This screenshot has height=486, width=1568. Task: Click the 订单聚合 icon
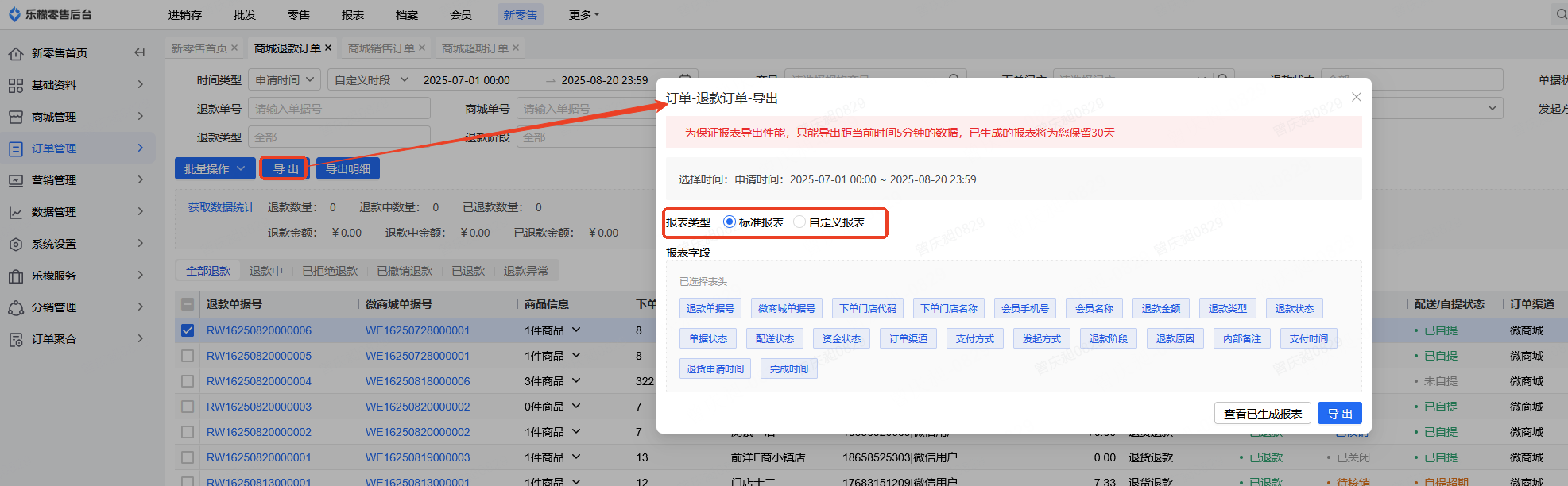(16, 339)
